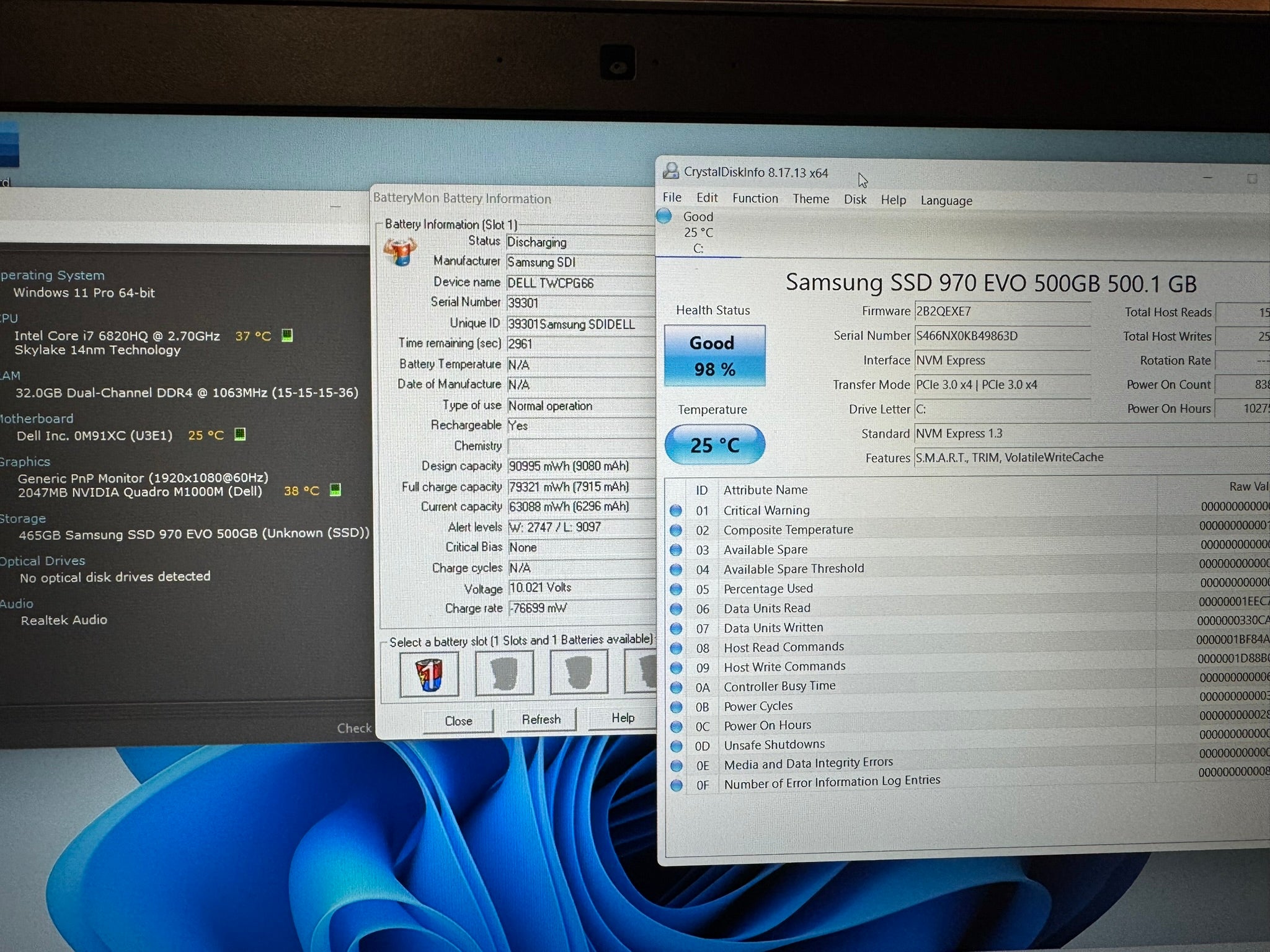Click the blue status dot for Critical Warning
Viewport: 1270px width, 952px height.
point(676,511)
